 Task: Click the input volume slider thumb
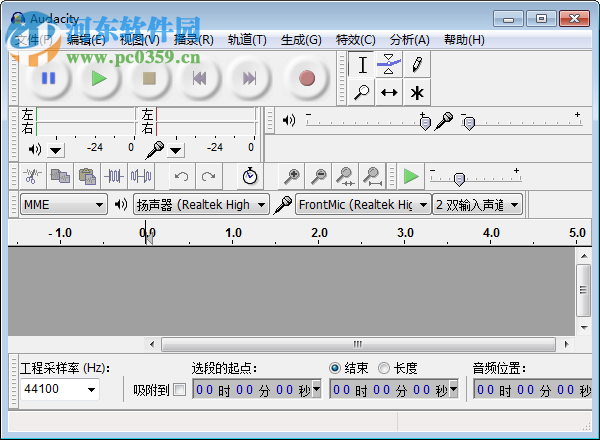point(469,123)
